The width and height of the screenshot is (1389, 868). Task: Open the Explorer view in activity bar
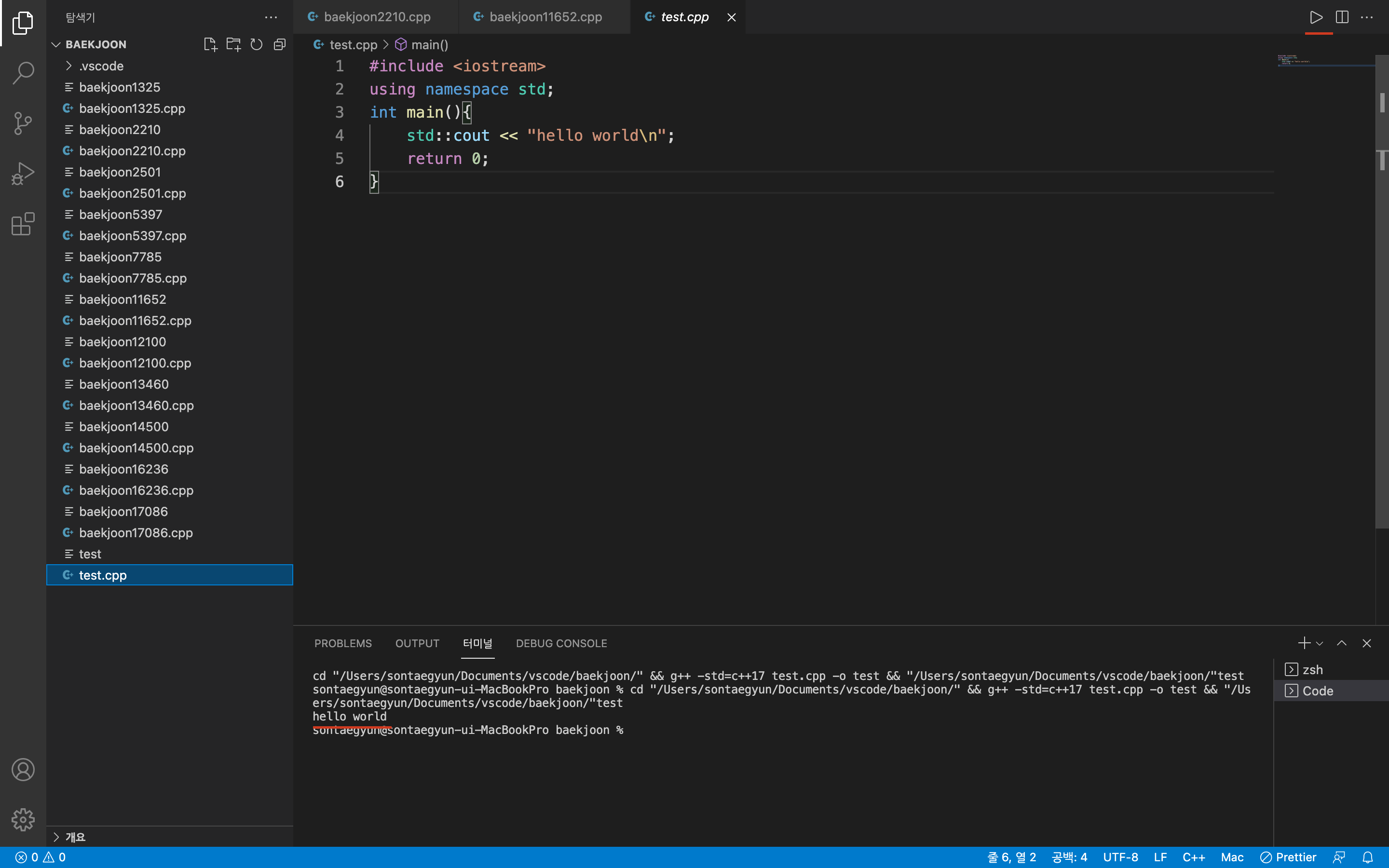[x=23, y=23]
